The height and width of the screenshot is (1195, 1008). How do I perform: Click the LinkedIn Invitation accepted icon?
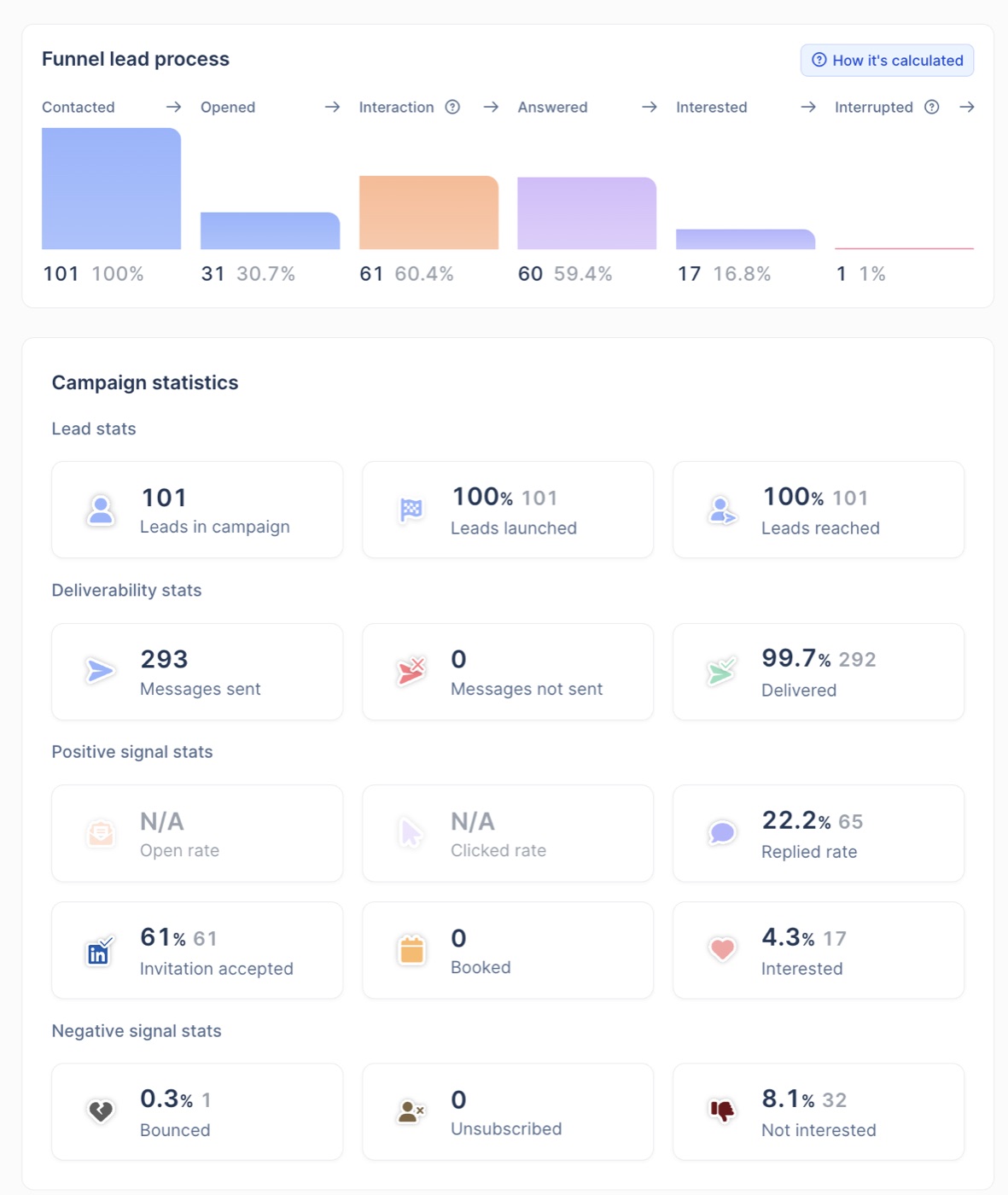tap(100, 951)
